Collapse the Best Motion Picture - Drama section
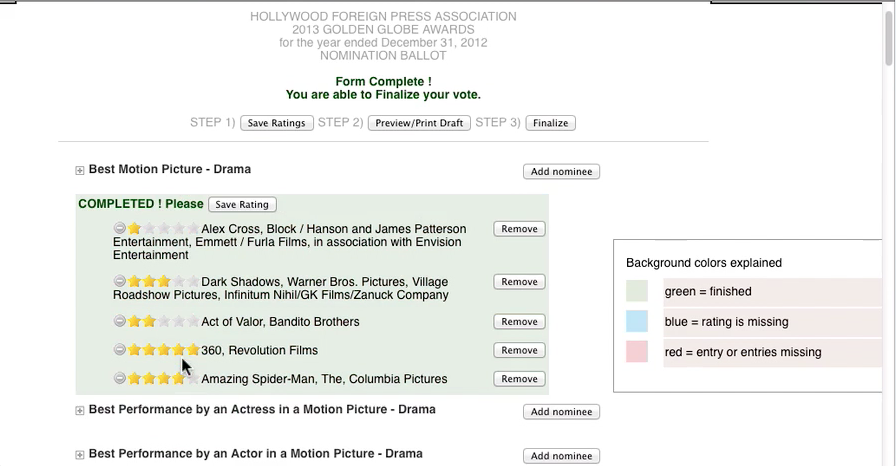 [80, 171]
